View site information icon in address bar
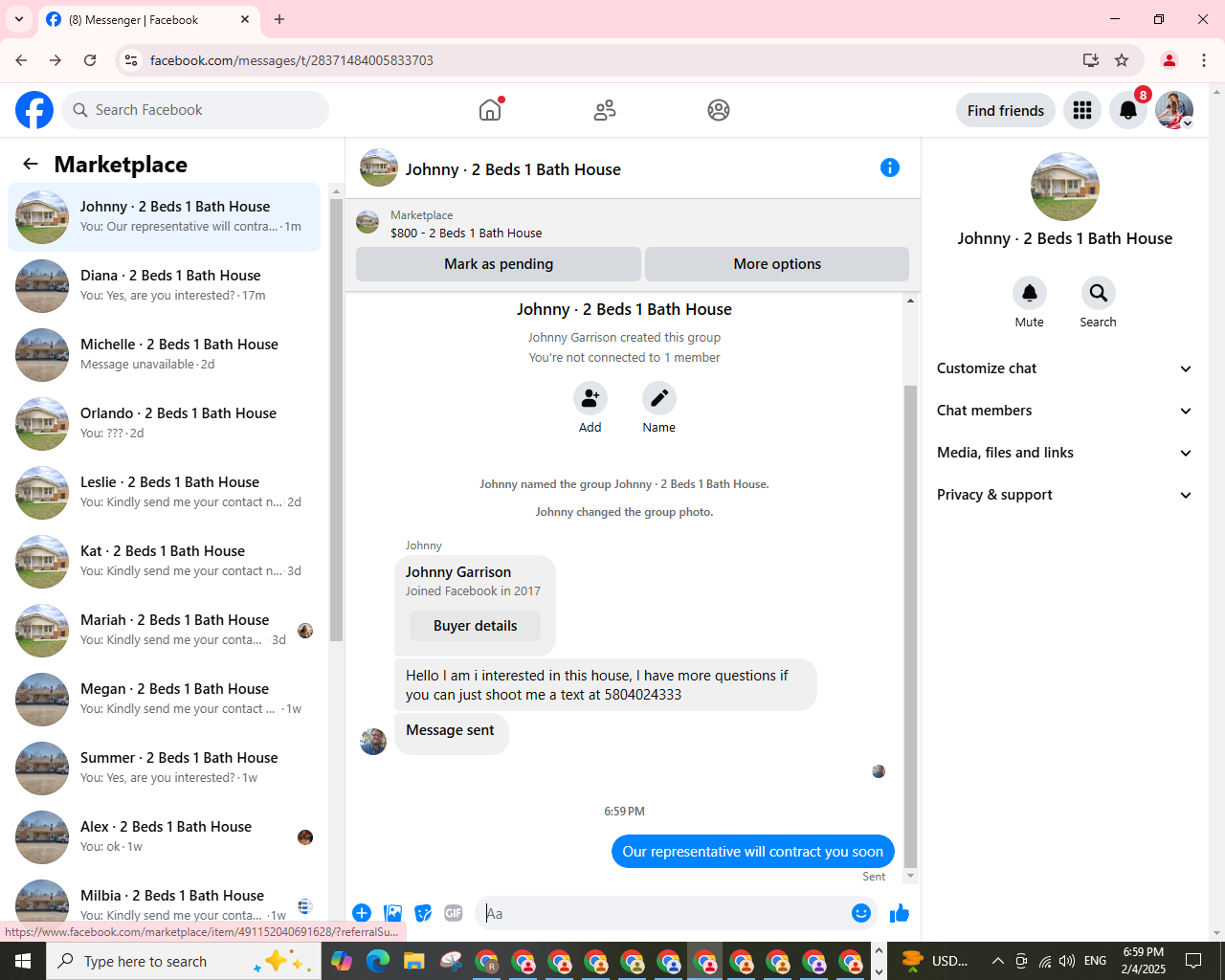Viewport: 1225px width, 980px height. [132, 60]
